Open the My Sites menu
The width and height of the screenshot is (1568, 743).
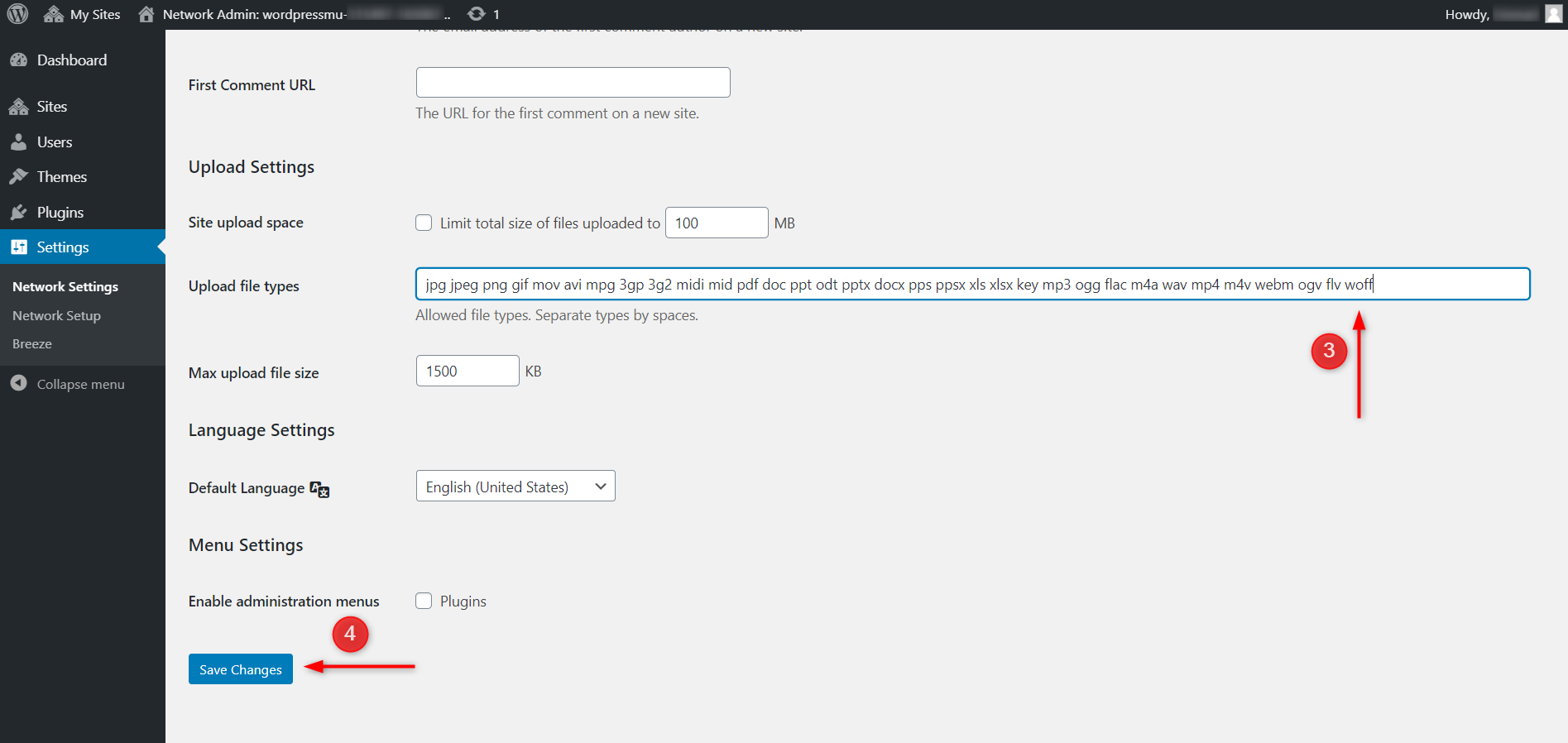(83, 14)
